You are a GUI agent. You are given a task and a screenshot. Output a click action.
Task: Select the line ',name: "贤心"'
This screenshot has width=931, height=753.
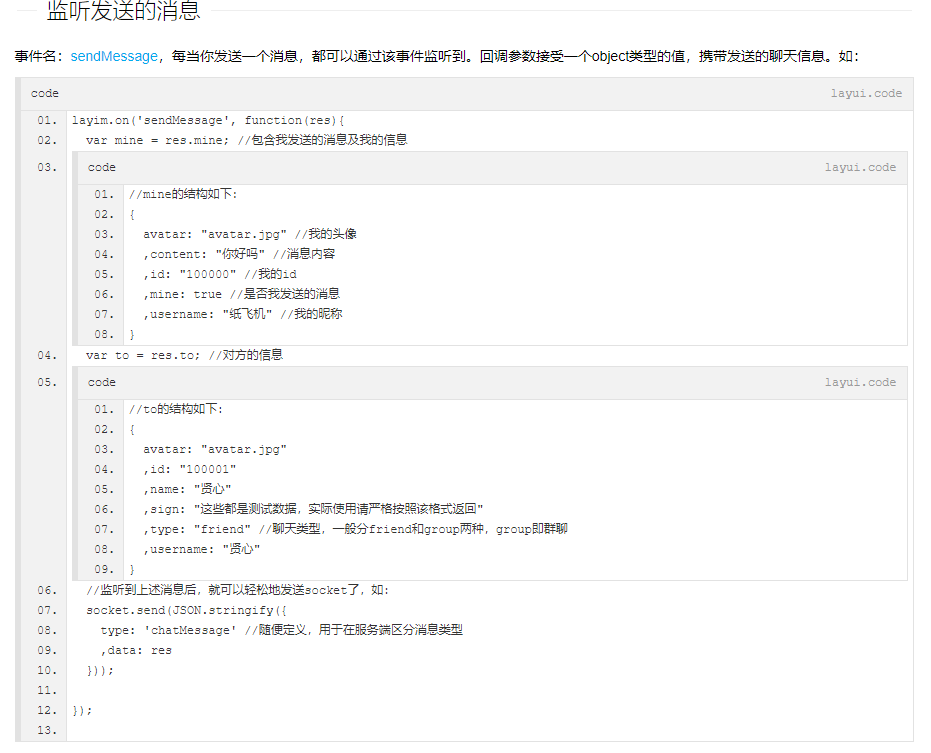pos(187,489)
